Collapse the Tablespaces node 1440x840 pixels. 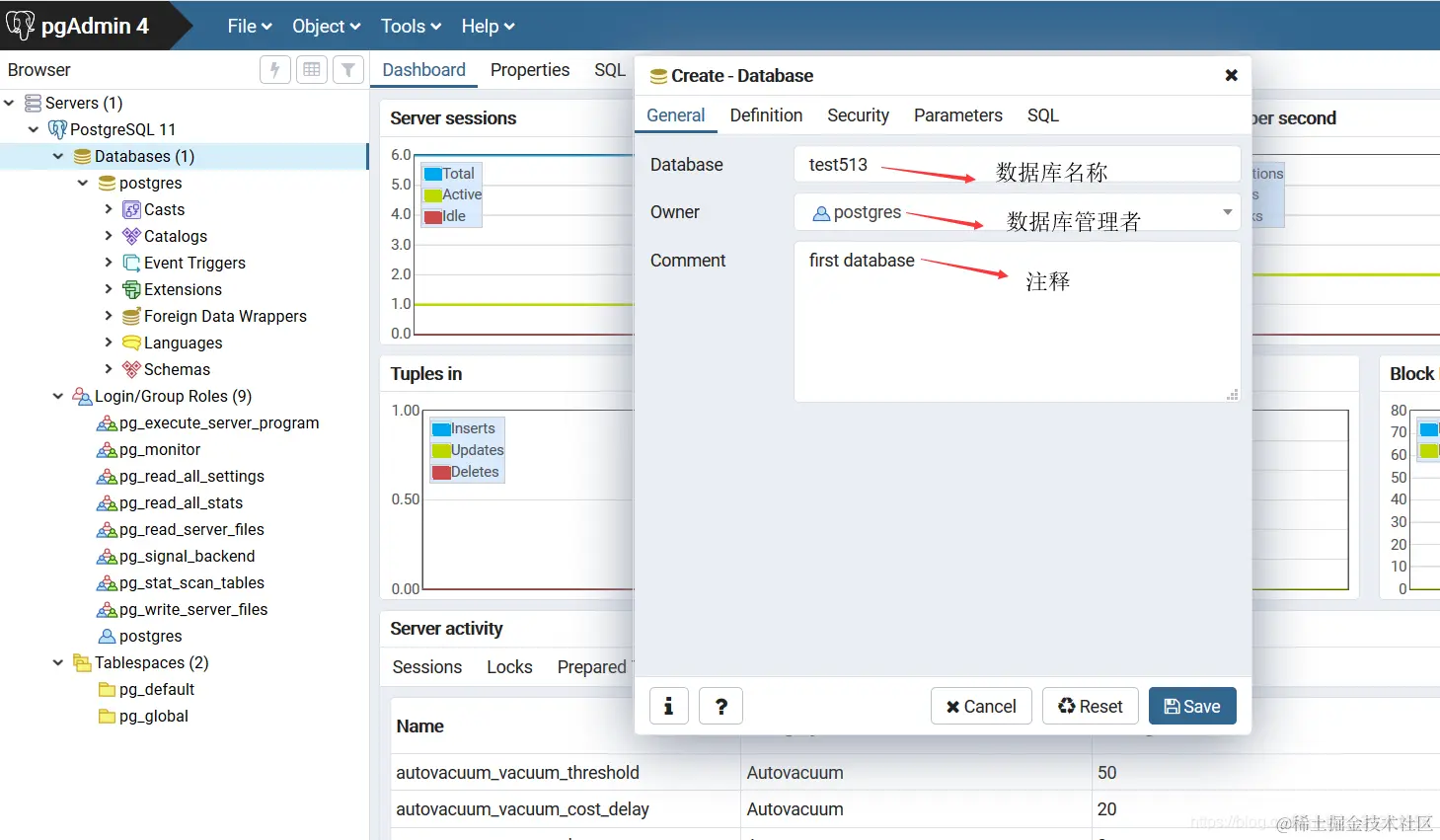click(57, 662)
